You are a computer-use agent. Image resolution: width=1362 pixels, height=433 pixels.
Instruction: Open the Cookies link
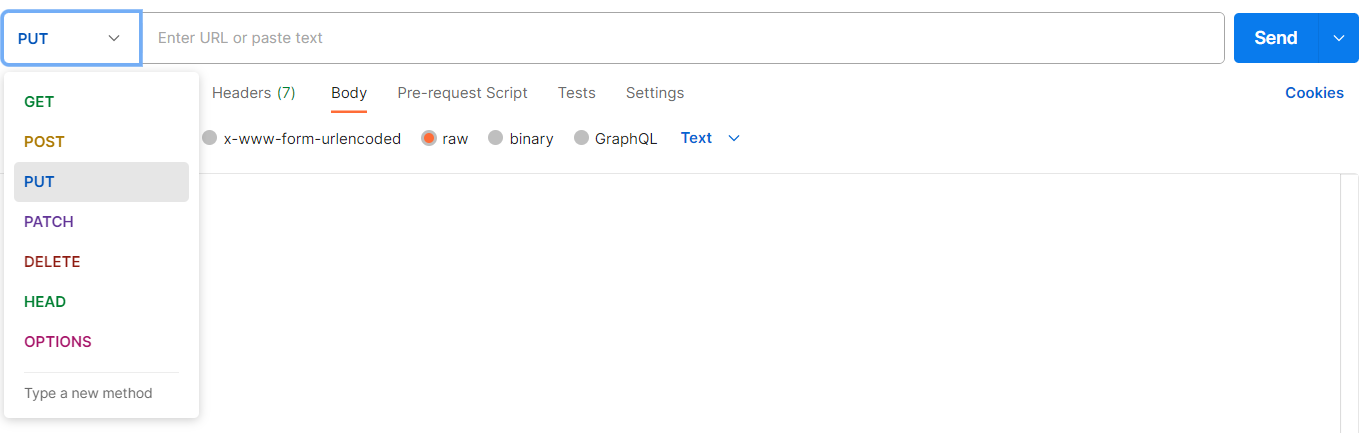point(1314,93)
